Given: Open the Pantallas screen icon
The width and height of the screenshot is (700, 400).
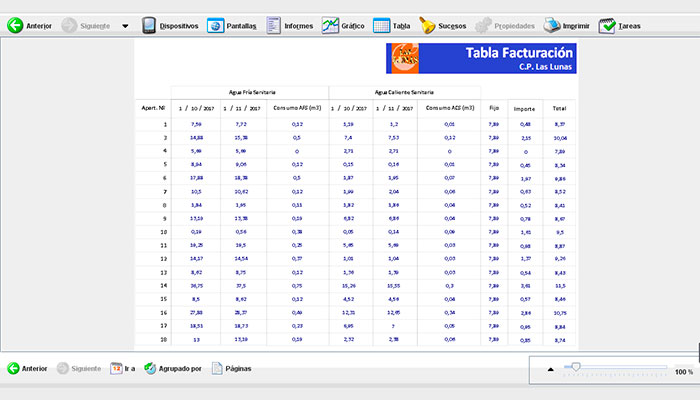Looking at the screenshot, I should pyautogui.click(x=216, y=25).
